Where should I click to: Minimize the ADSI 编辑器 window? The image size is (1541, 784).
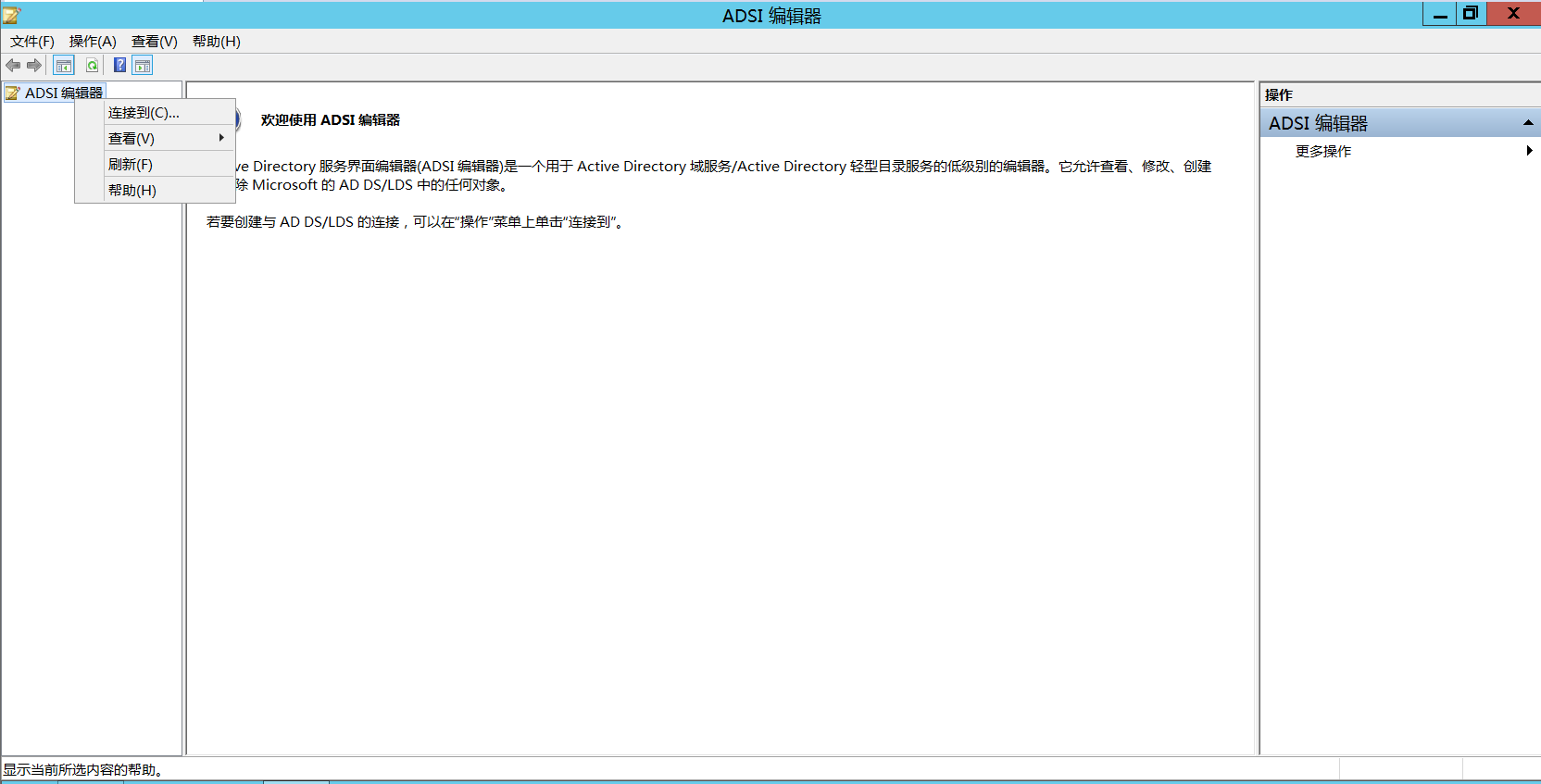coord(1440,13)
